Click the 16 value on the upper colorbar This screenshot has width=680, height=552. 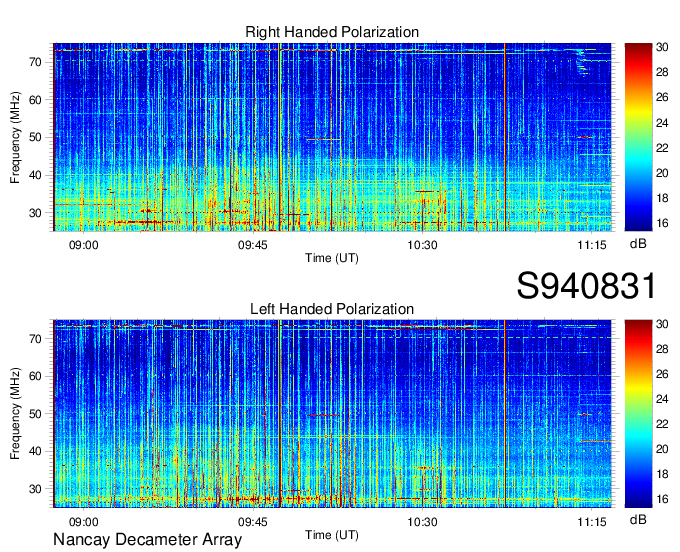pyautogui.click(x=662, y=223)
